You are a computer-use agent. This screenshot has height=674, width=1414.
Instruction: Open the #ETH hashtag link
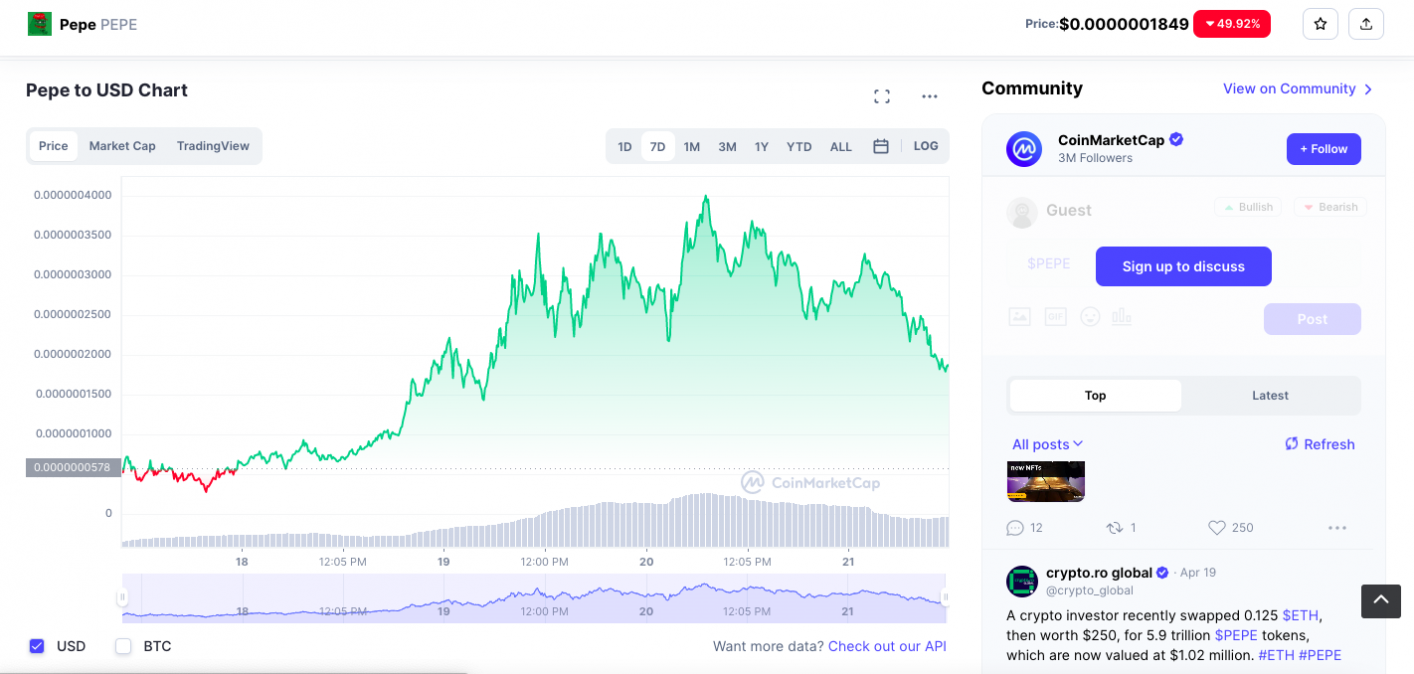[x=1278, y=655]
